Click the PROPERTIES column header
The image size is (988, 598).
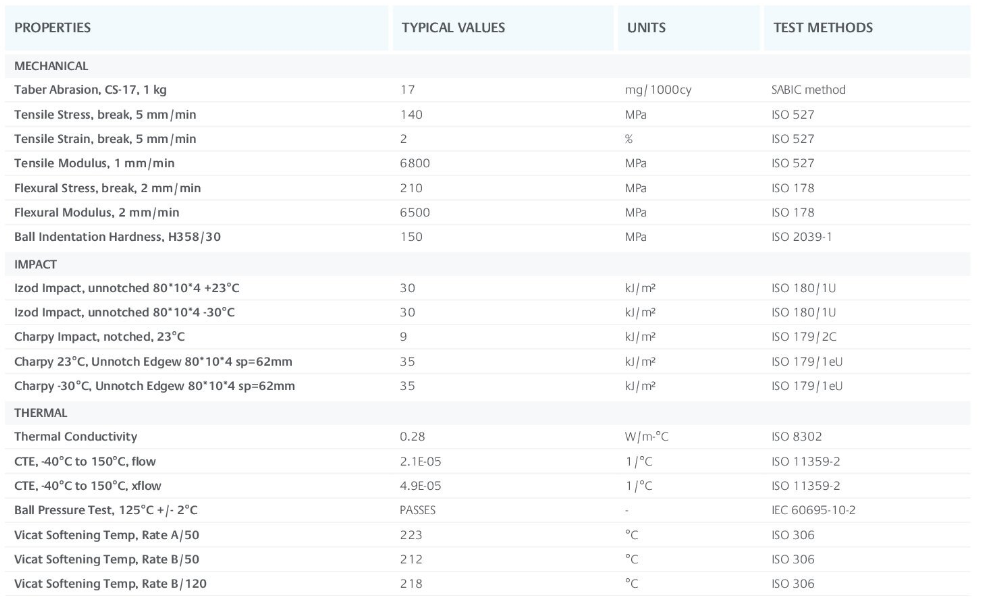[x=52, y=28]
